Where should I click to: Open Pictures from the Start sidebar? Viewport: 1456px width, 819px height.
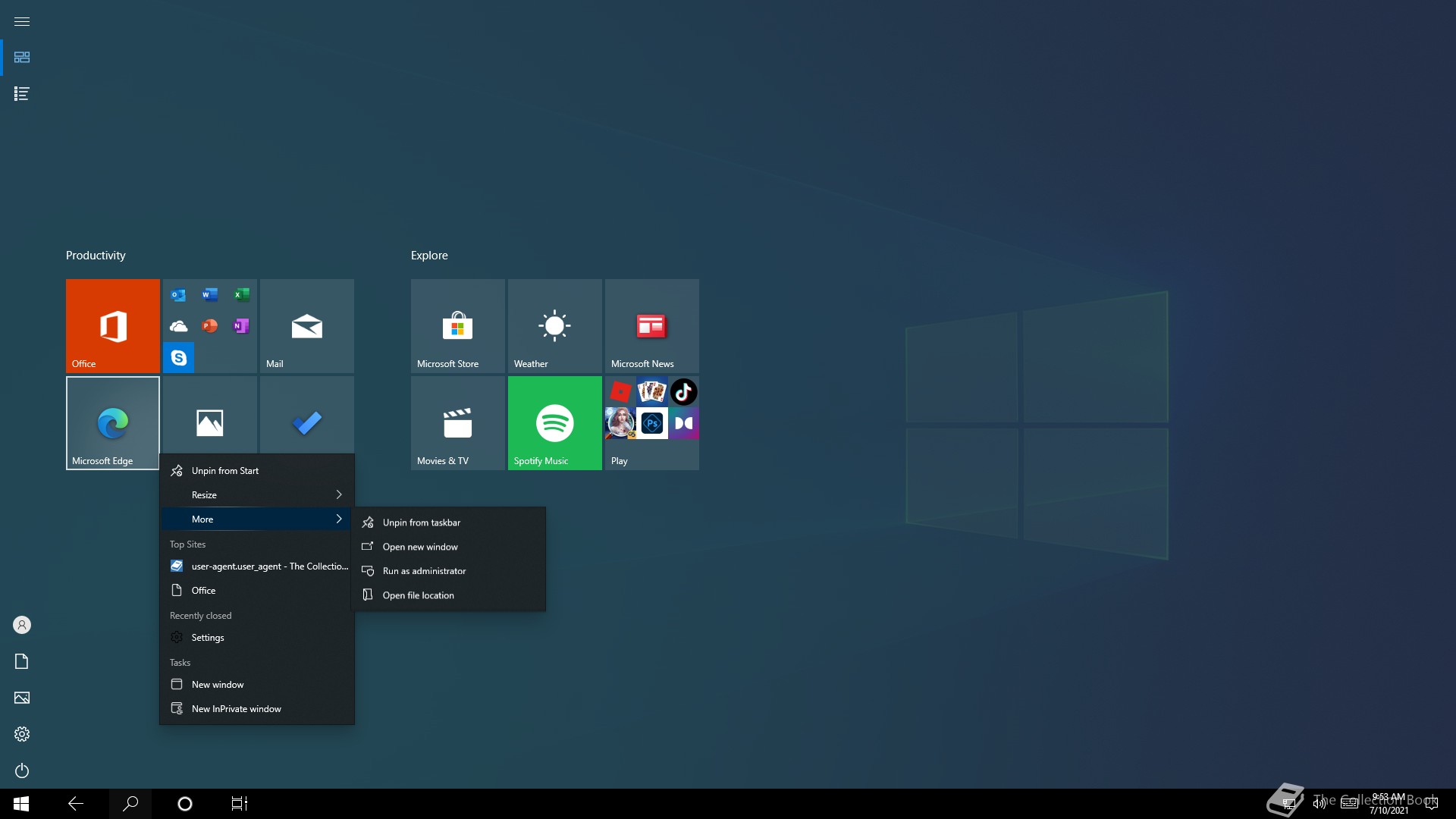pyautogui.click(x=22, y=698)
